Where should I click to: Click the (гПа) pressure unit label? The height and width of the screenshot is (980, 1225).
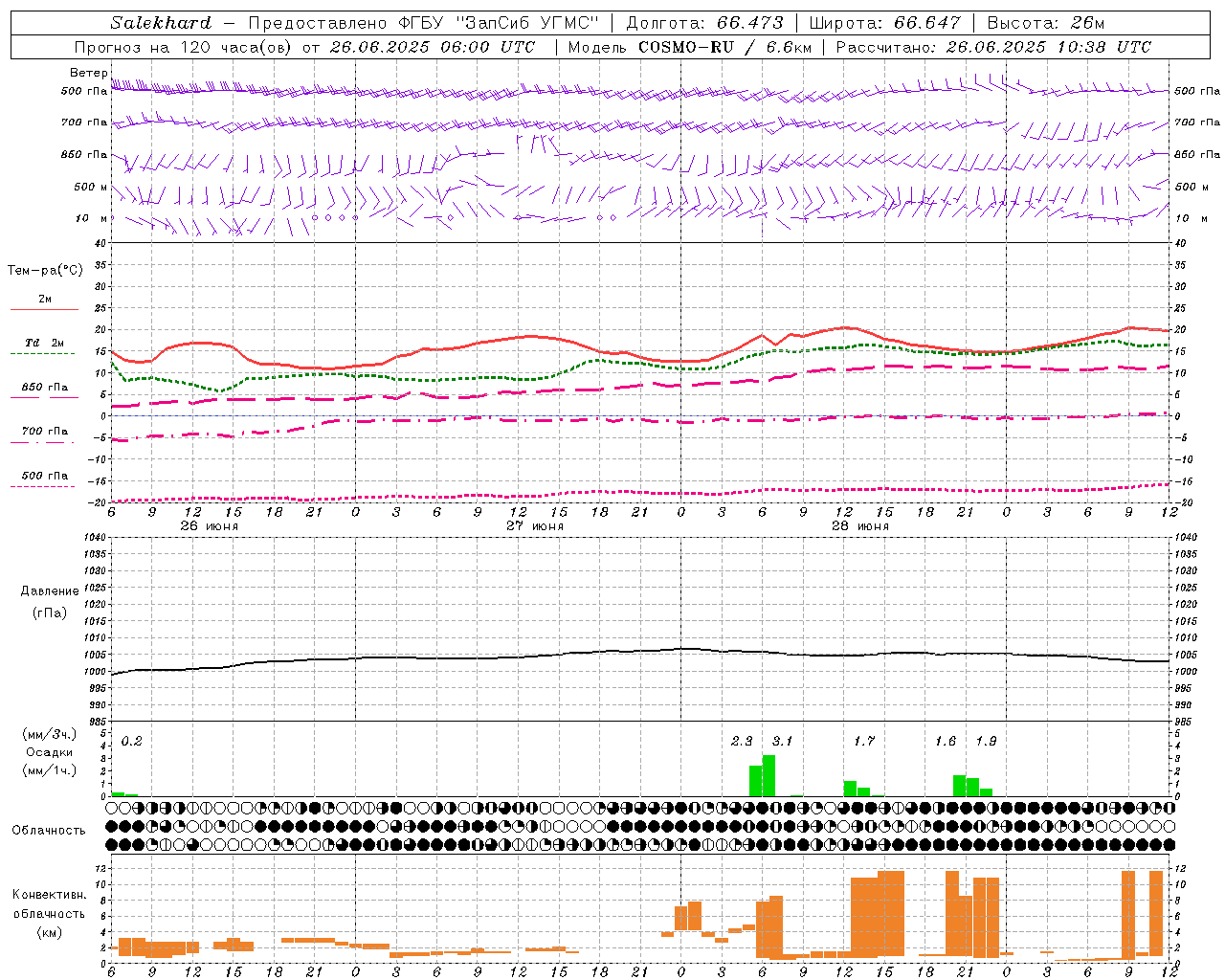[x=50, y=612]
